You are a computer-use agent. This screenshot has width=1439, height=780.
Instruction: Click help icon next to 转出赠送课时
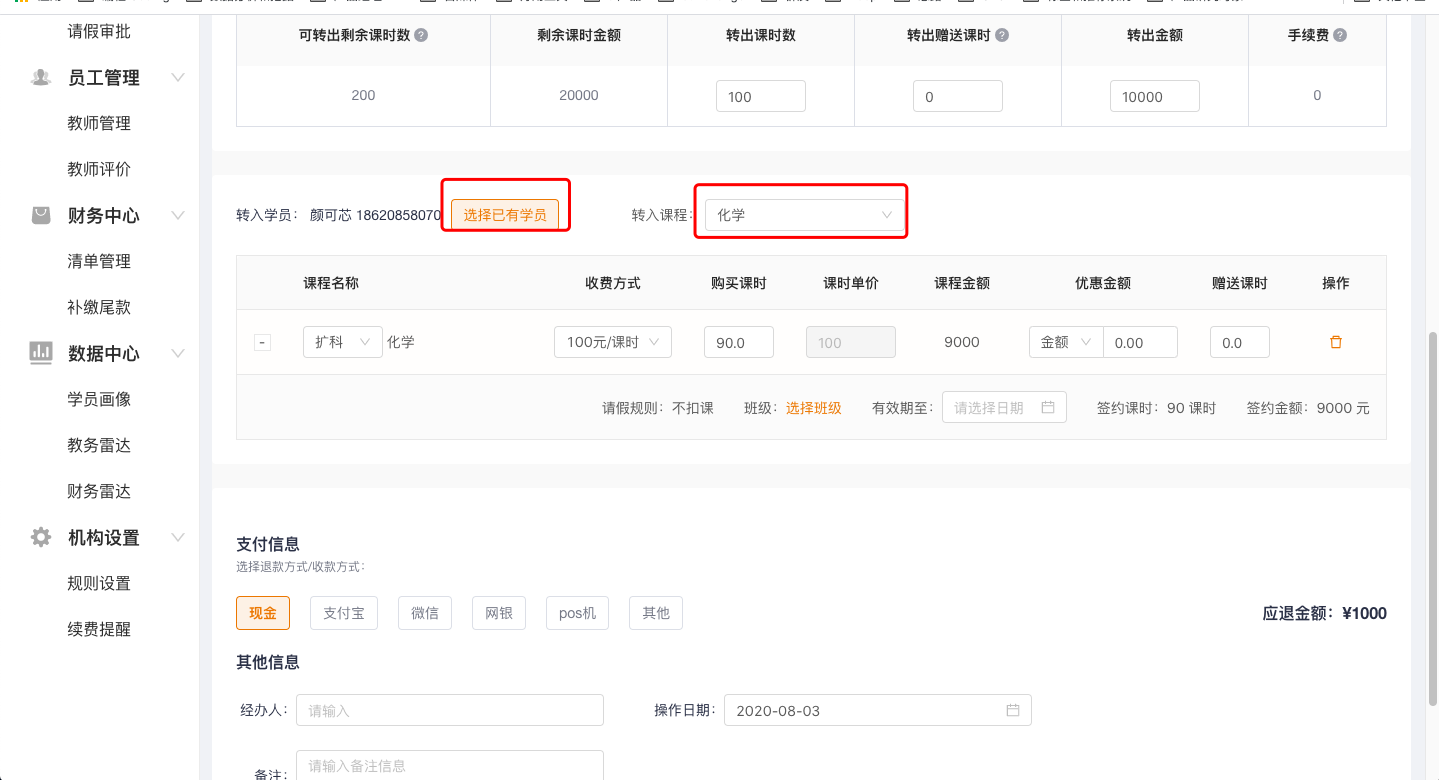(1001, 35)
